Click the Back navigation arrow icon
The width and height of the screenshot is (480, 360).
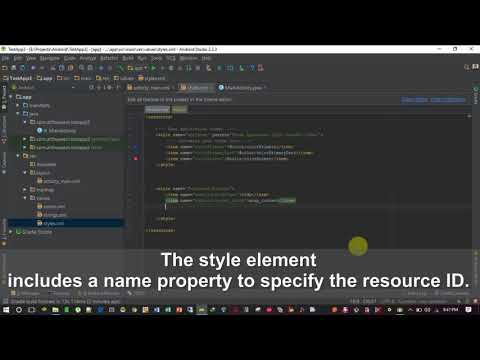(x=101, y=68)
